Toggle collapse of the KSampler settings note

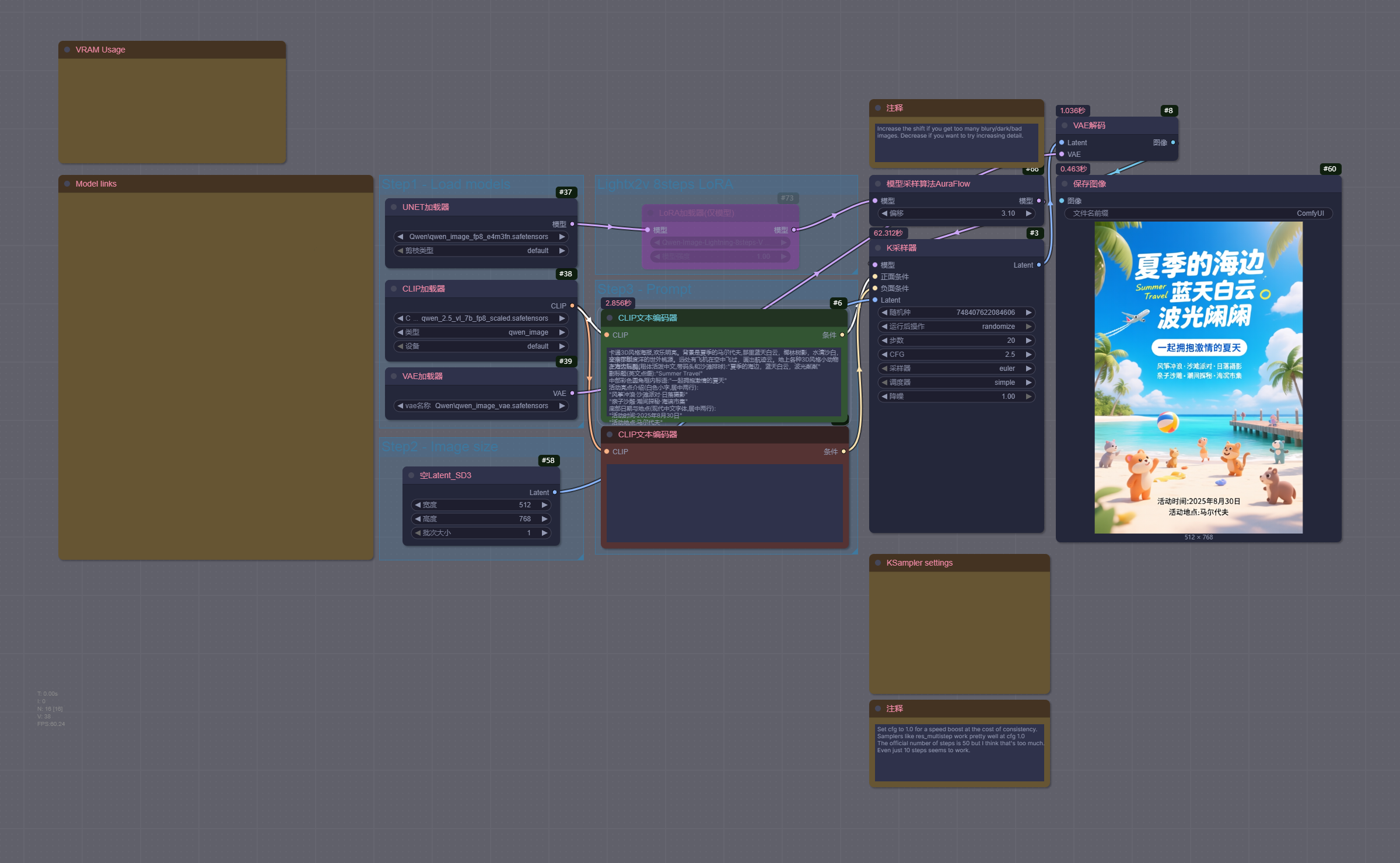coord(878,563)
